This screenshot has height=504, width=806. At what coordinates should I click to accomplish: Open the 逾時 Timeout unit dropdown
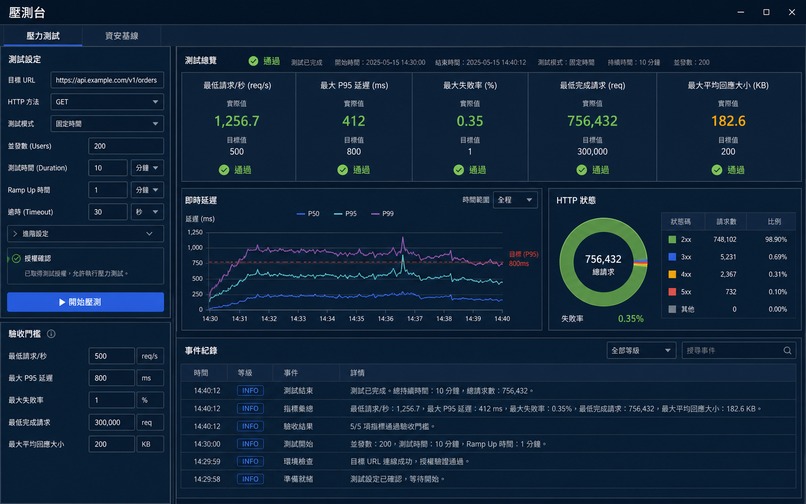(147, 212)
